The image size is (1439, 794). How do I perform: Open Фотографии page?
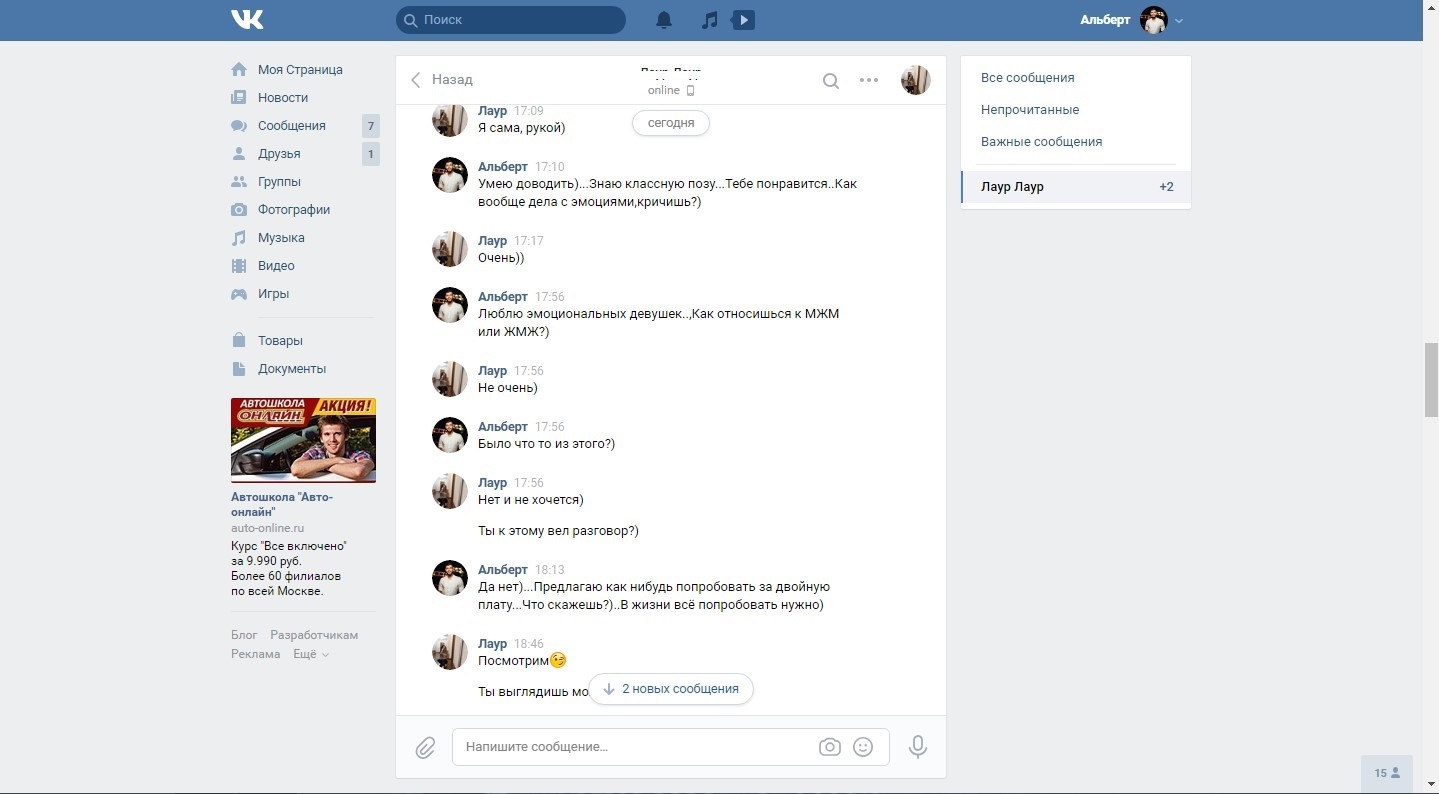click(294, 210)
